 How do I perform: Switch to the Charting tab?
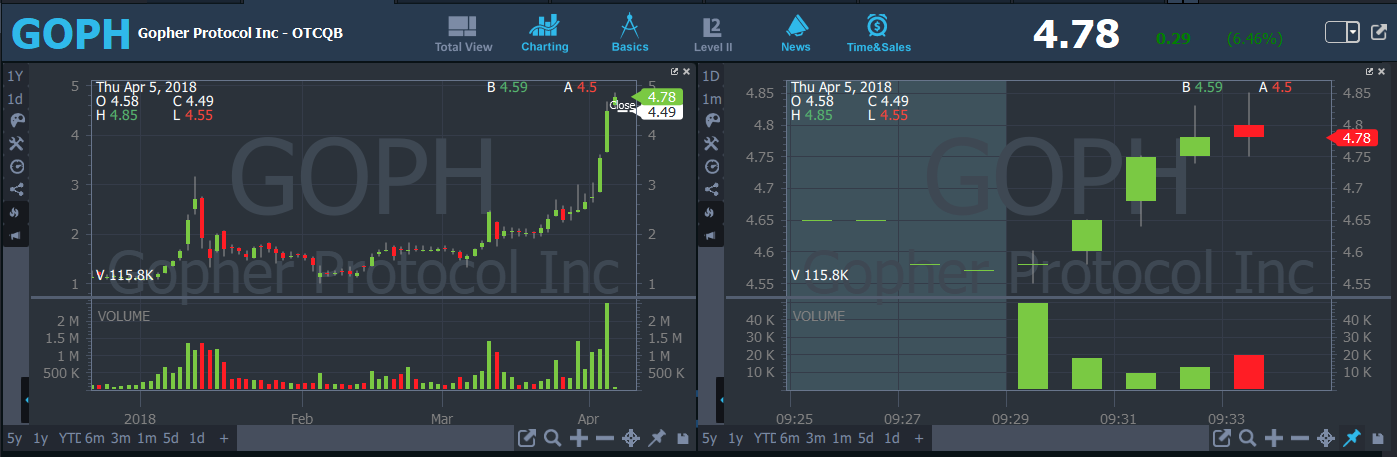pos(545,34)
